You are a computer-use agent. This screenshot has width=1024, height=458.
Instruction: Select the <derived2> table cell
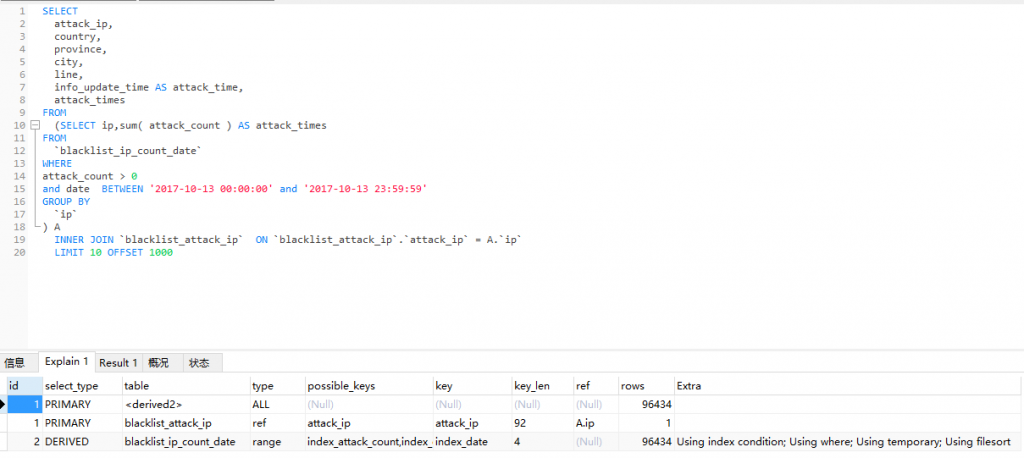tap(186, 404)
